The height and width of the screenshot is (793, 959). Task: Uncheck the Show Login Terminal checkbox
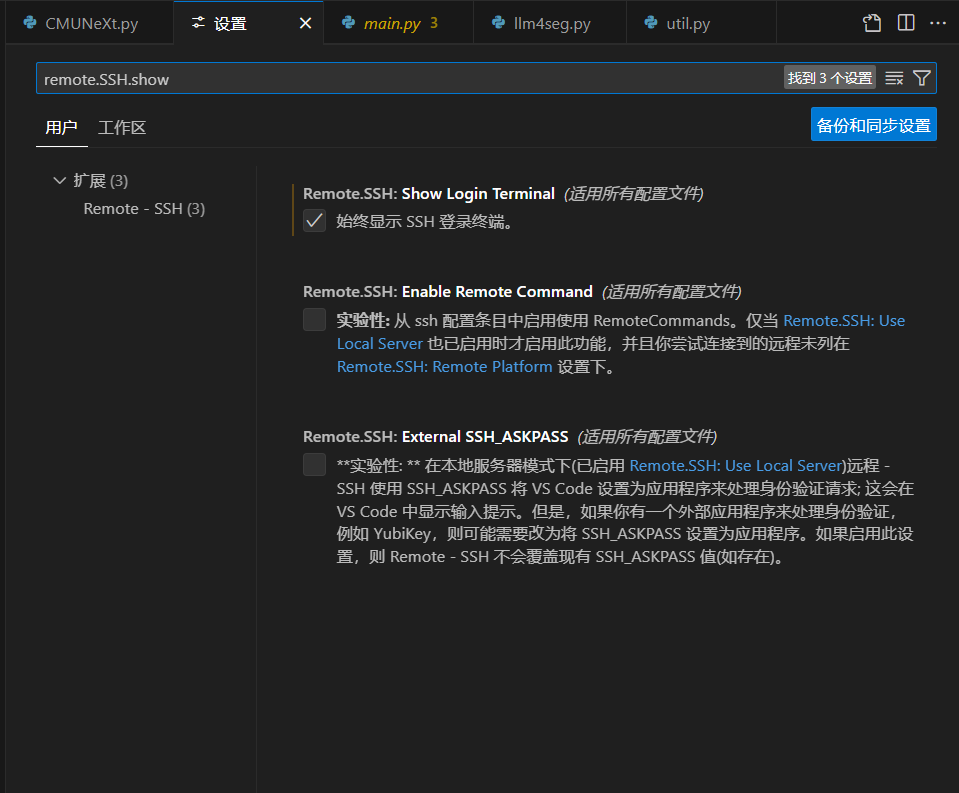click(315, 221)
